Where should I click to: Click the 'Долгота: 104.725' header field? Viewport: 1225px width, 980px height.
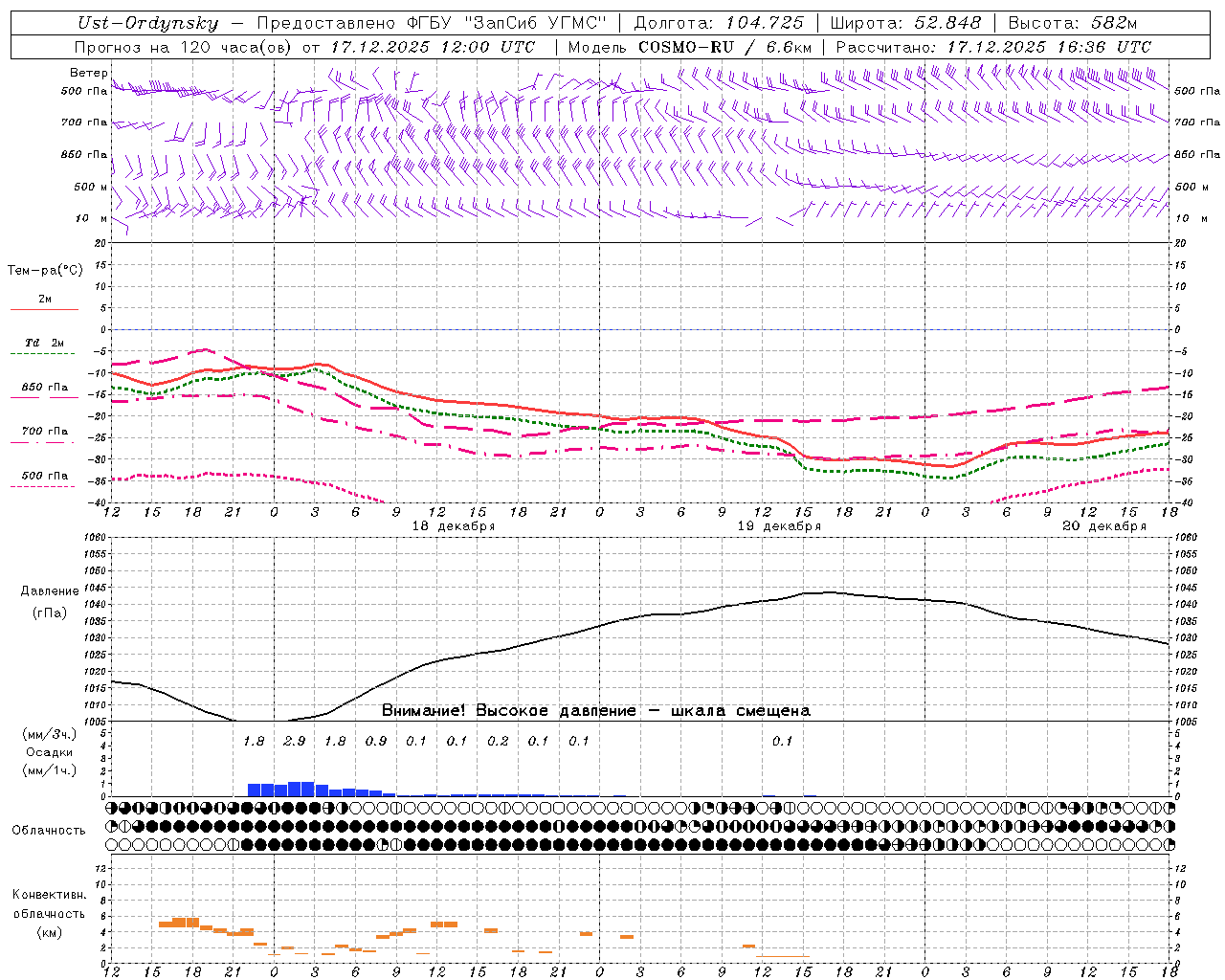[x=719, y=23]
